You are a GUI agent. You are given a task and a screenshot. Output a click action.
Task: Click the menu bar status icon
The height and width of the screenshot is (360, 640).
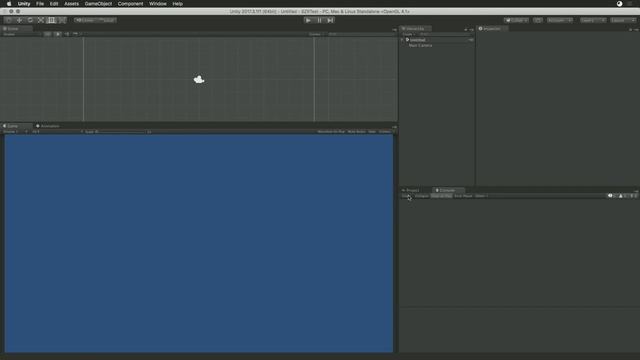(x=620, y=4)
